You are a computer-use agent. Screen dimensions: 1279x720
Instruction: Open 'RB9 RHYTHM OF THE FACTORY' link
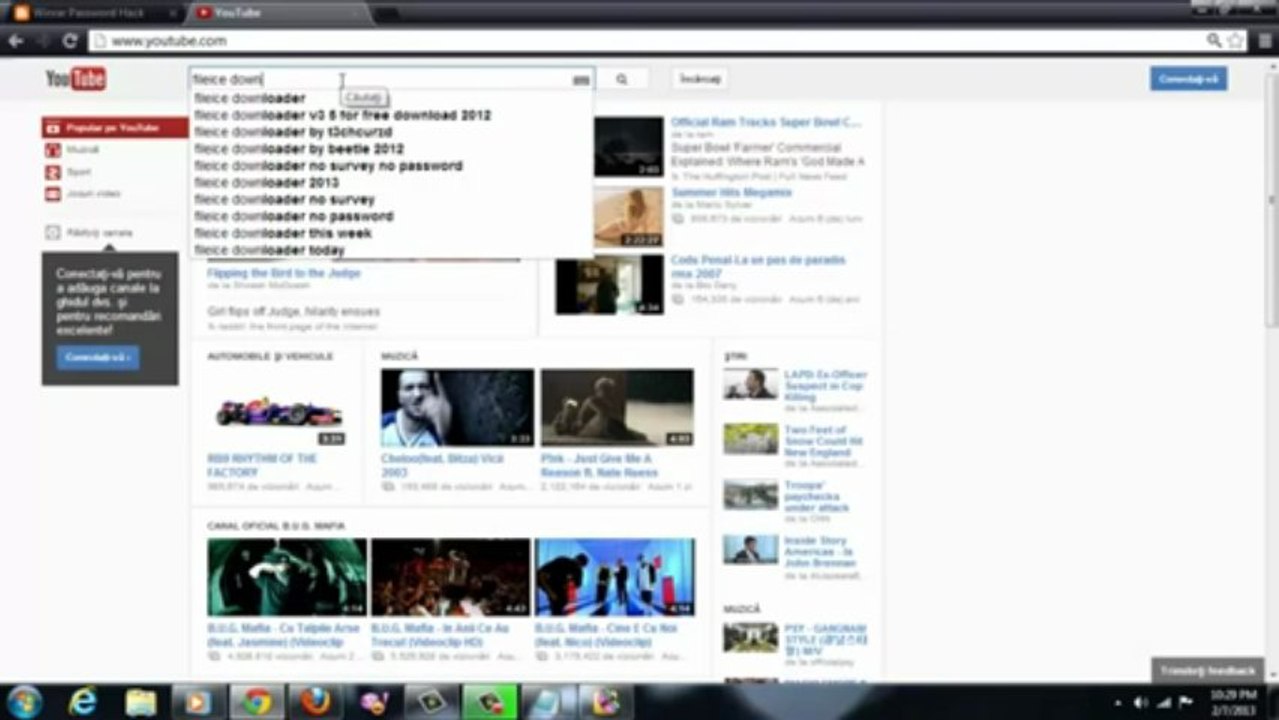click(x=262, y=465)
